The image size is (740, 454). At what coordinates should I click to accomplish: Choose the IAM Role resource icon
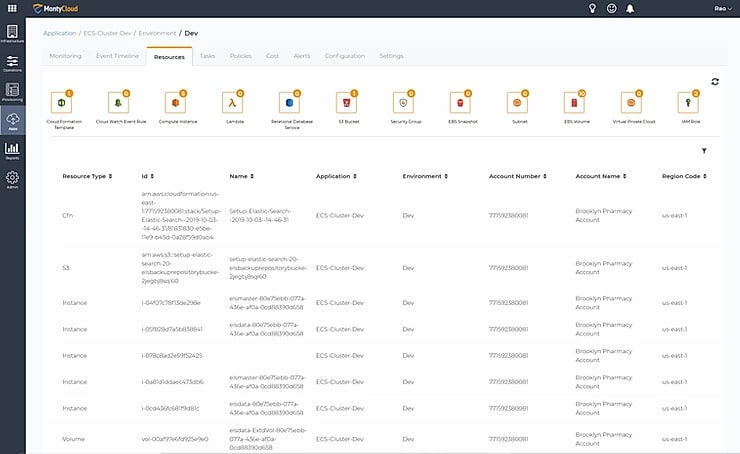click(689, 103)
